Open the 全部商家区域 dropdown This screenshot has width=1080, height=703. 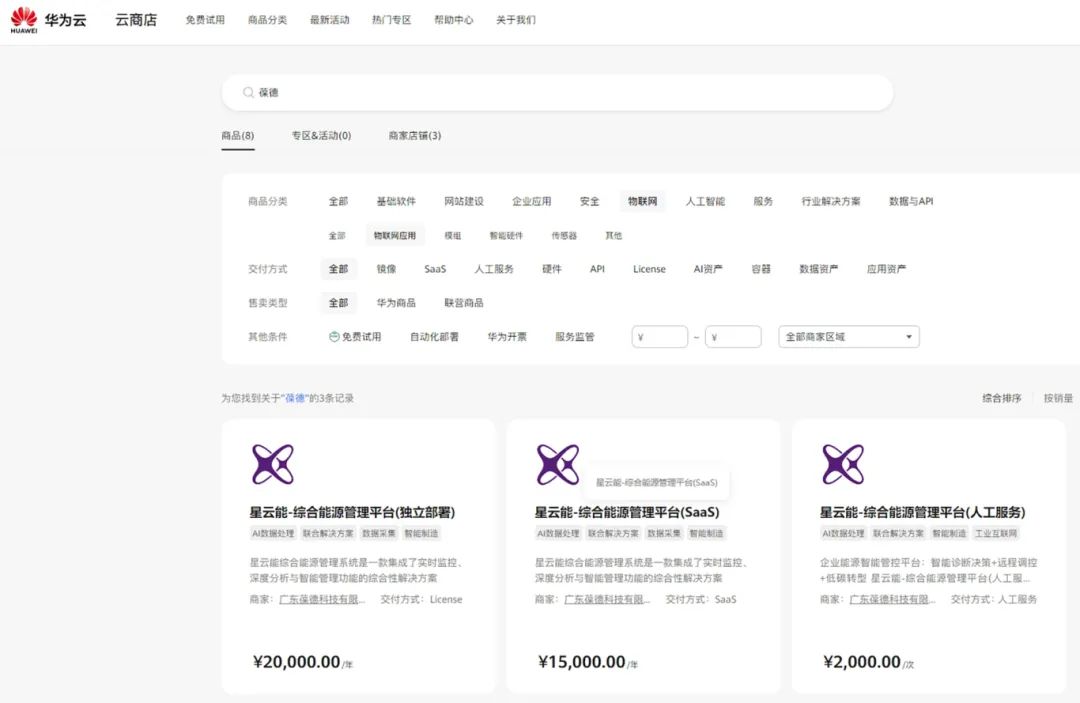pos(848,337)
